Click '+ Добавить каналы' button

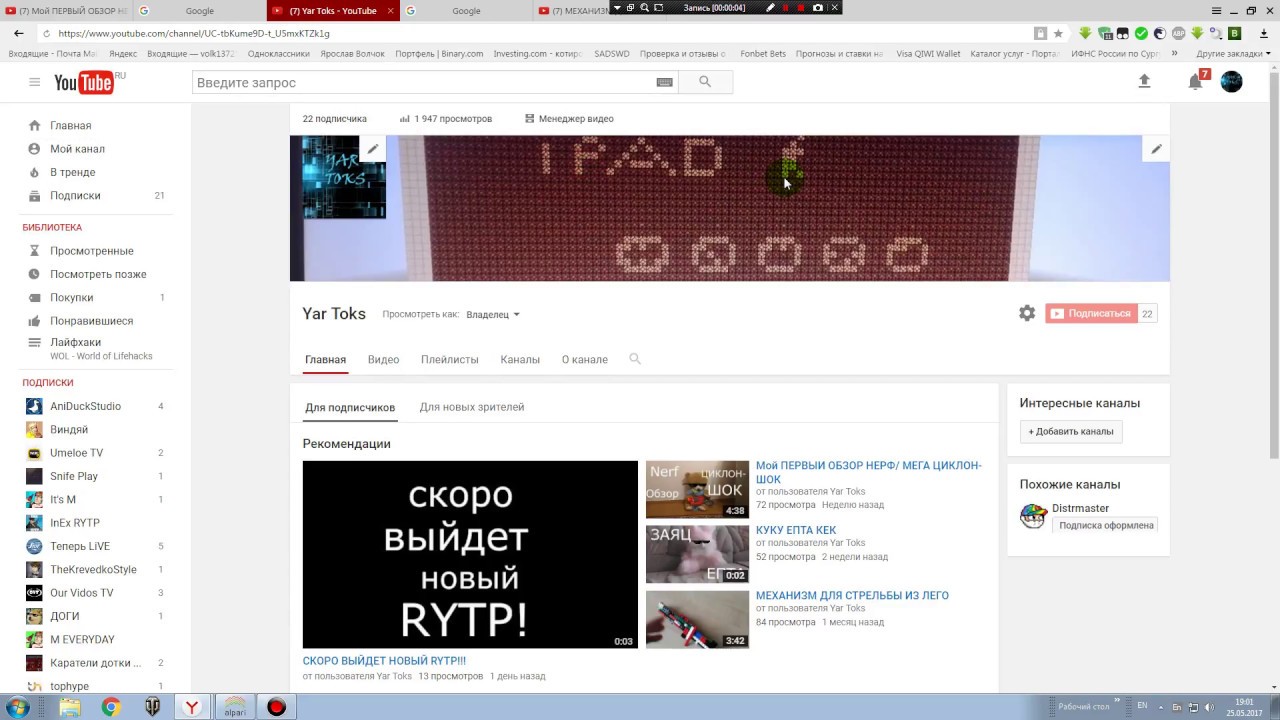click(x=1071, y=431)
